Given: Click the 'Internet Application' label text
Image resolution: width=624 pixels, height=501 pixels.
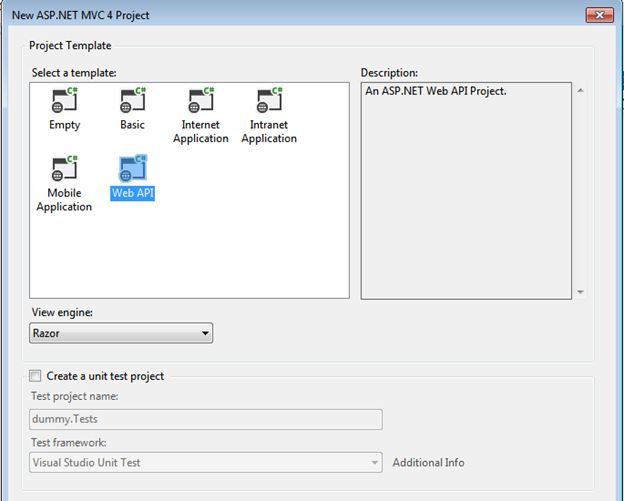Looking at the screenshot, I should point(201,132).
